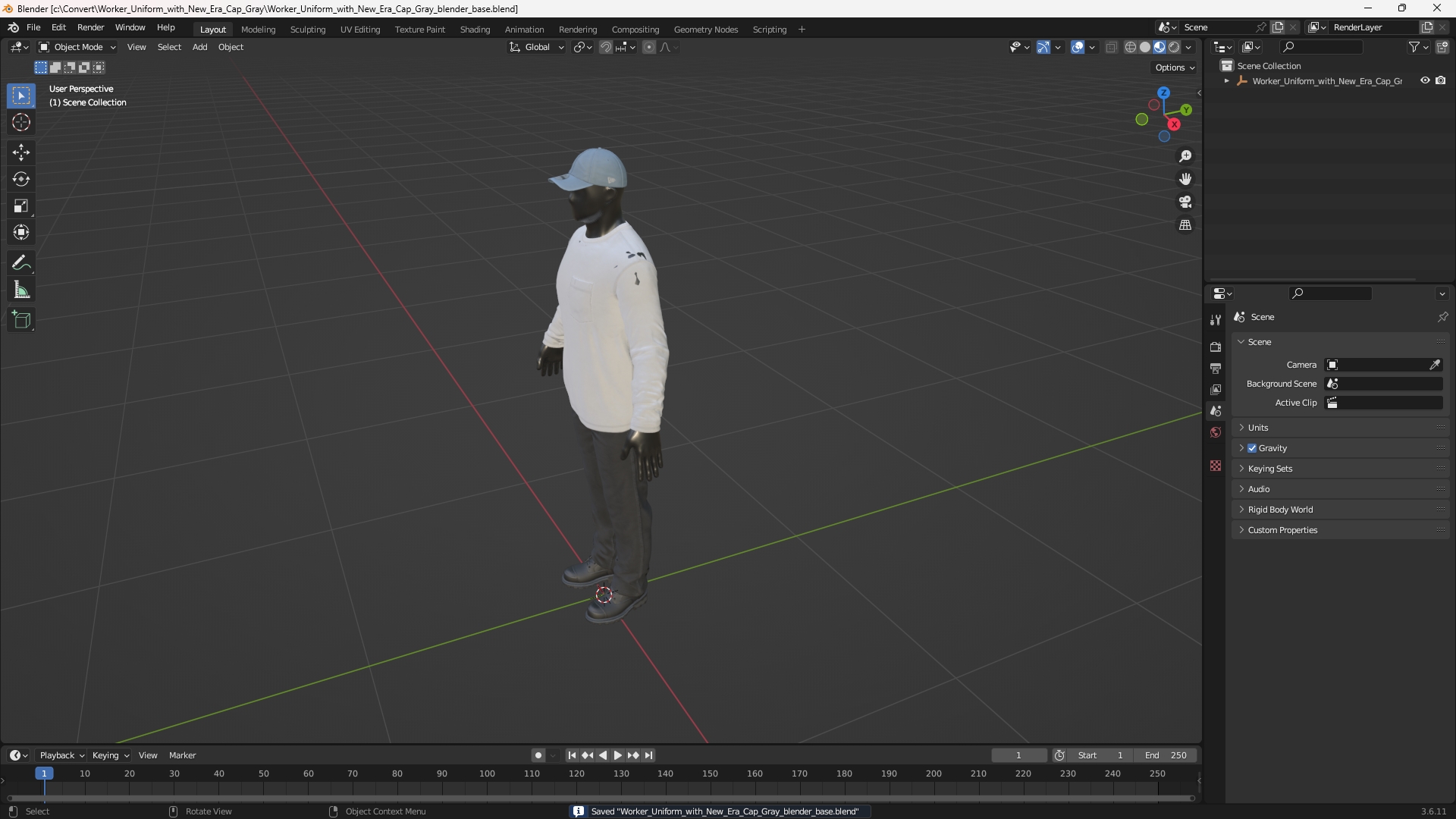
Task: Open the Add menu in viewport header
Action: tap(199, 47)
